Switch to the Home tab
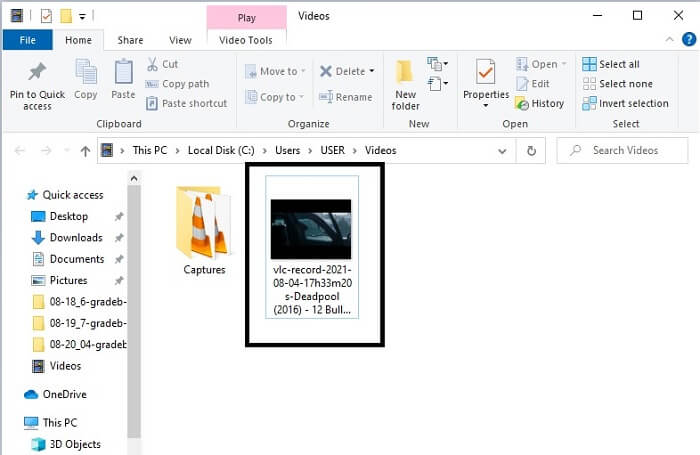Image resolution: width=700 pixels, height=455 pixels. [78, 40]
